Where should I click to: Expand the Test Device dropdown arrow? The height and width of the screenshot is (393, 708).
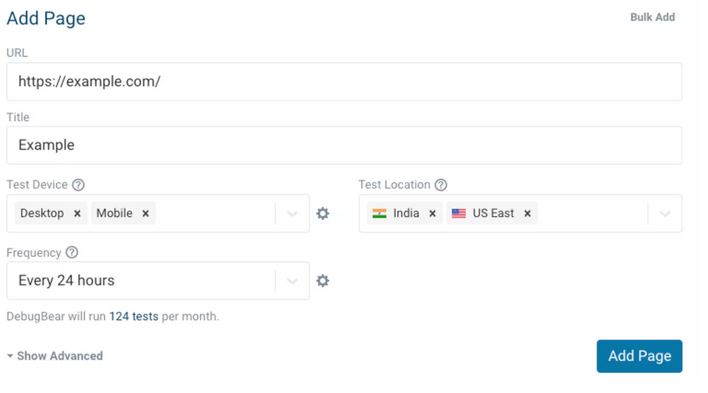292,214
